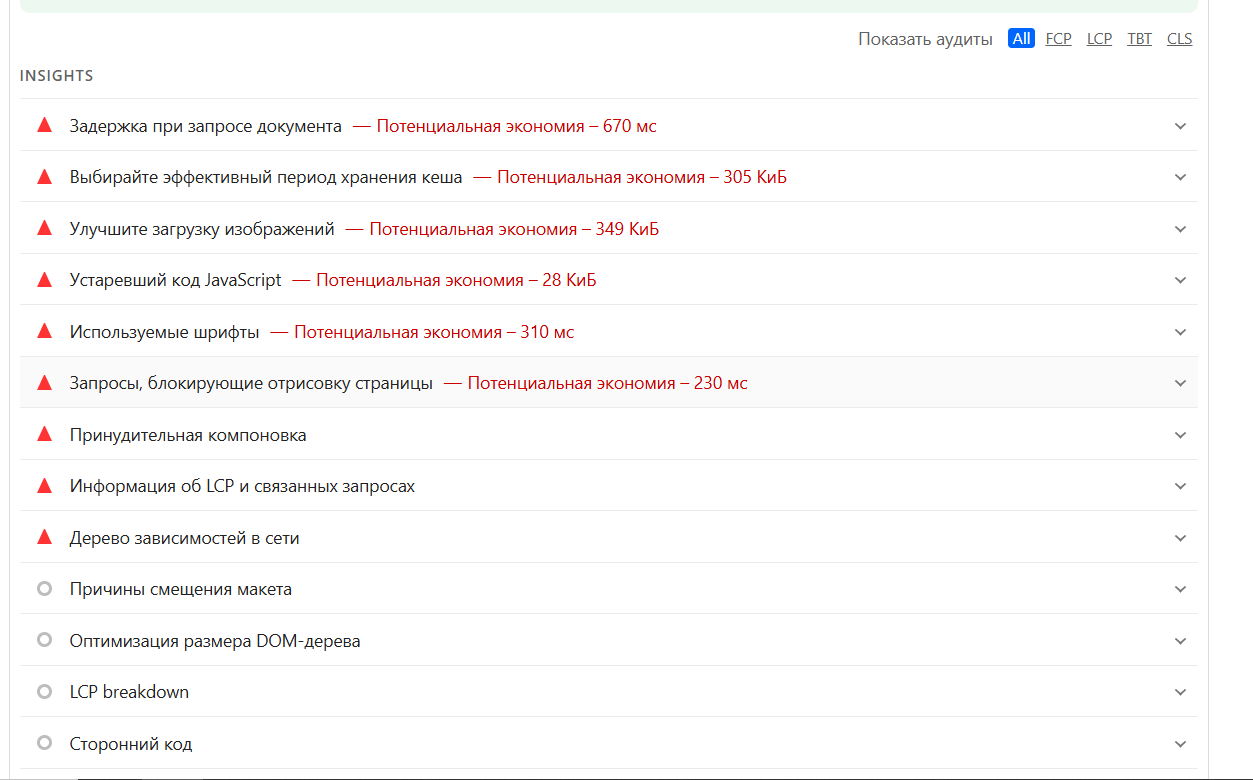Expand chevron for 'Запросы, блокирующие отрисовку страницы'
This screenshot has width=1253, height=780.
click(x=1180, y=383)
